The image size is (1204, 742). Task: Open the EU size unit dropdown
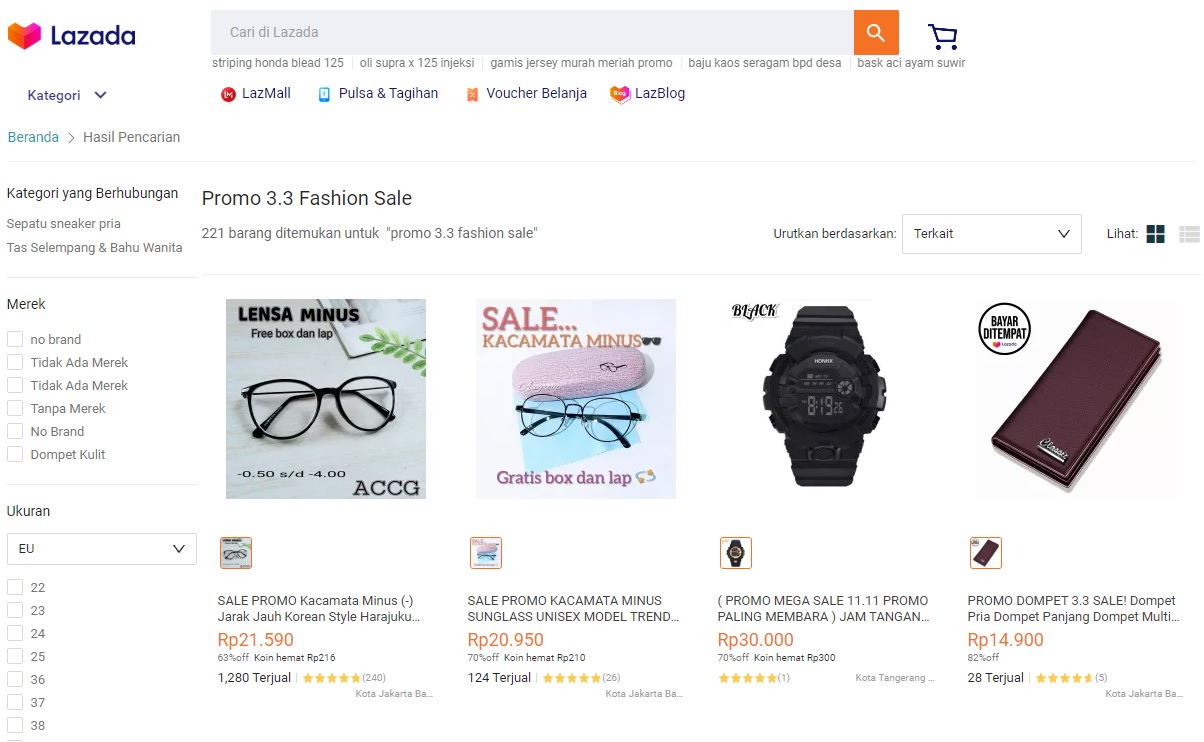point(101,548)
